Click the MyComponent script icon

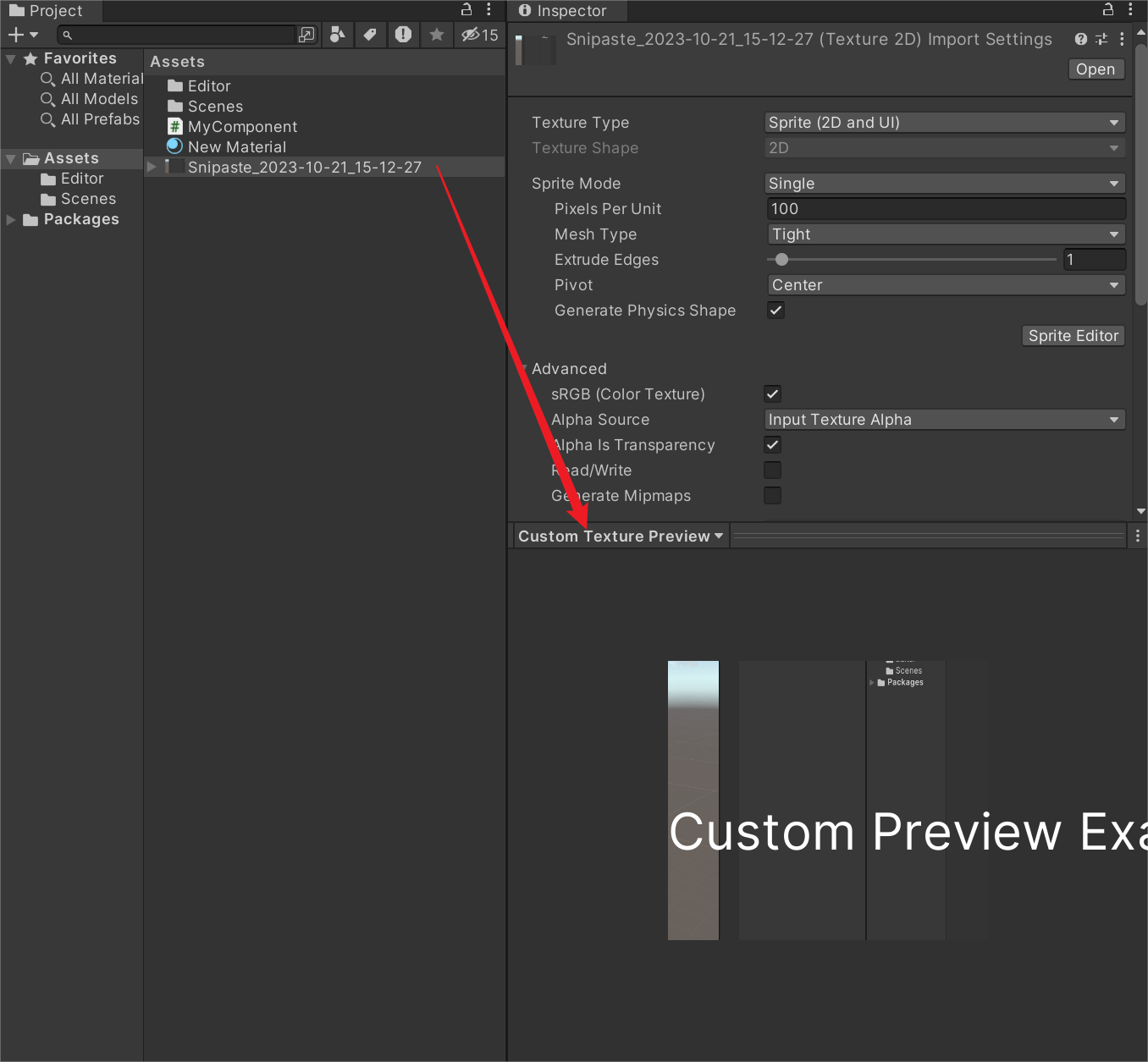tap(175, 127)
